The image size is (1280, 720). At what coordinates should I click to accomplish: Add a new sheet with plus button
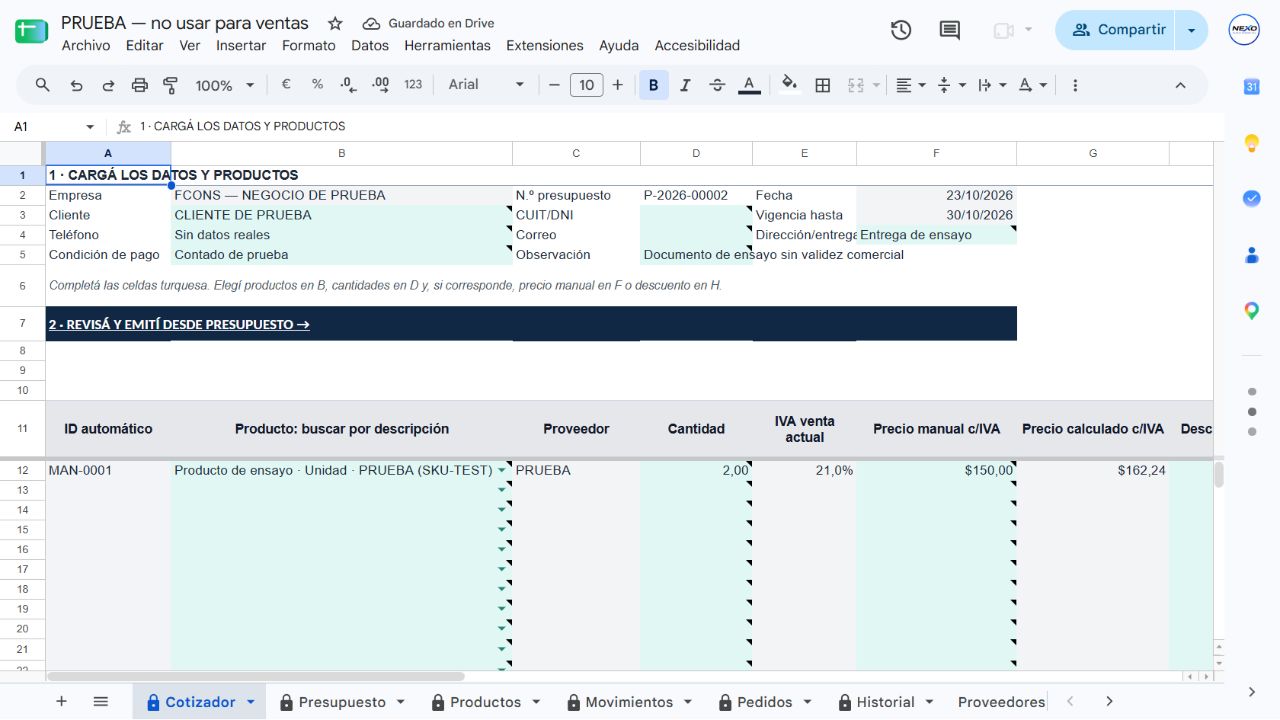(61, 702)
